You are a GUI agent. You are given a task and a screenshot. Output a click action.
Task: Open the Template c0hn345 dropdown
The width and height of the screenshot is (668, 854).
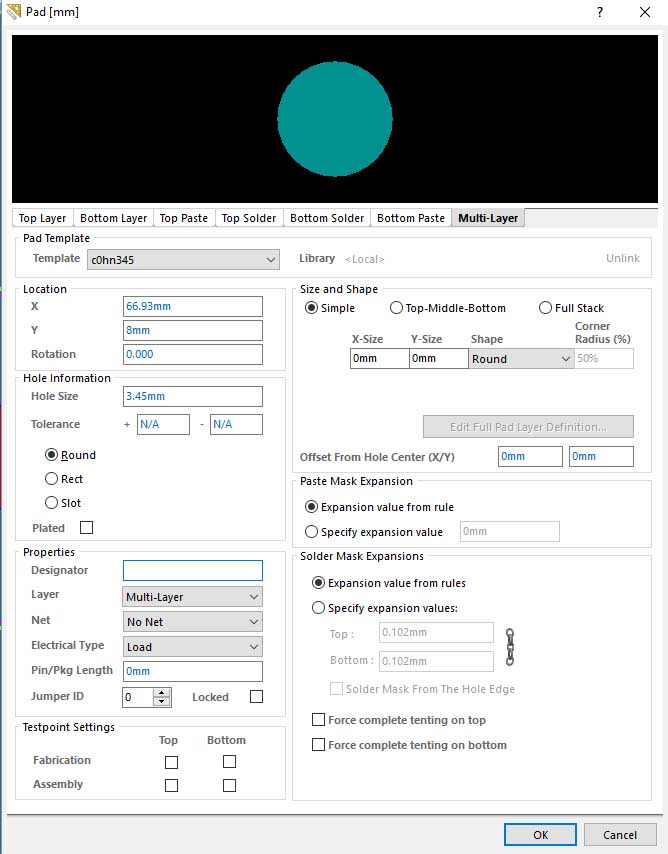183,260
